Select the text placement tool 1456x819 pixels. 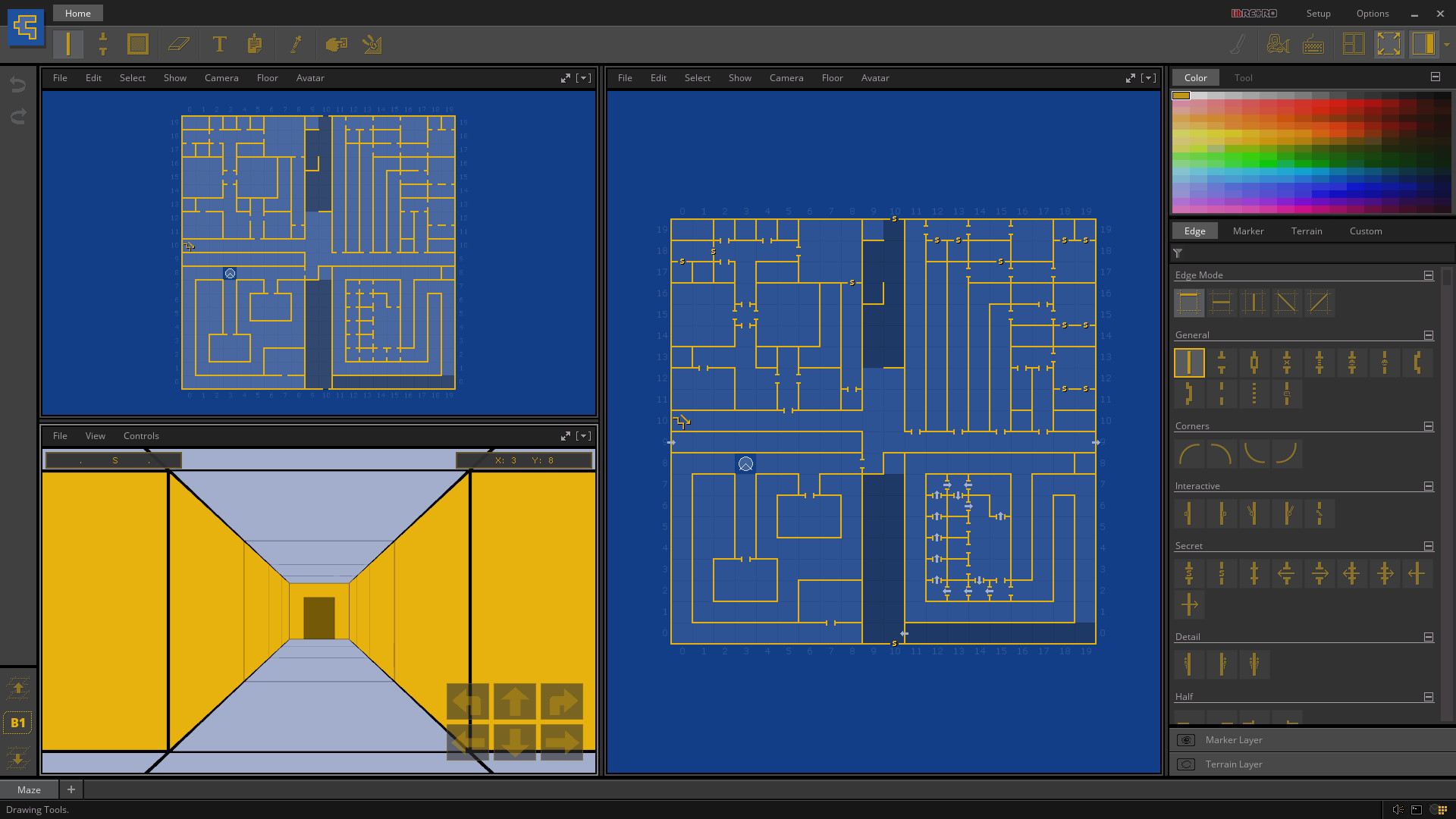219,44
